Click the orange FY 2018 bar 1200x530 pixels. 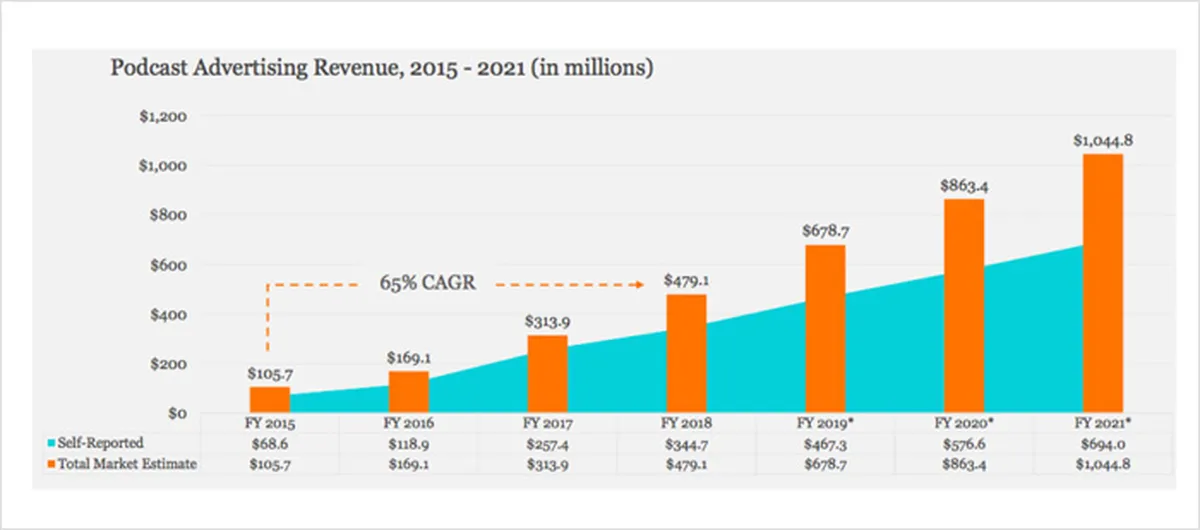[686, 354]
